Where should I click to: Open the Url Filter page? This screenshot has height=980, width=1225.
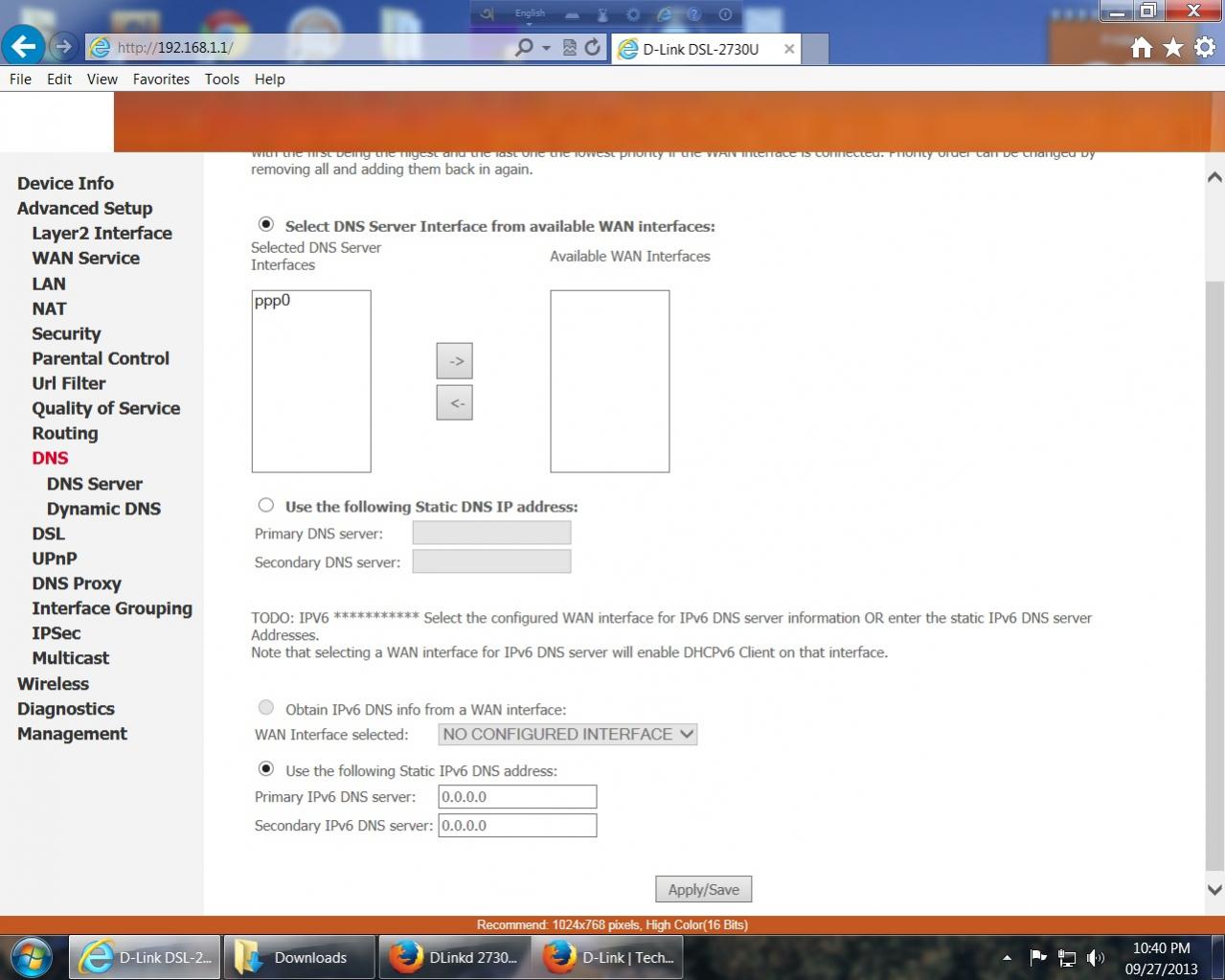[x=69, y=384]
